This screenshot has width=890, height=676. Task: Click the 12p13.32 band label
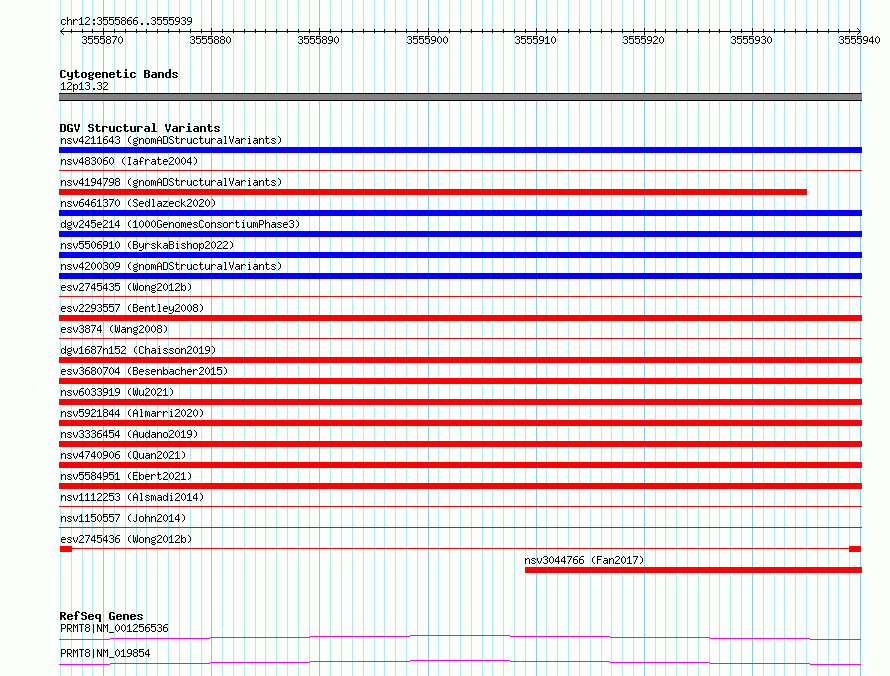point(84,86)
